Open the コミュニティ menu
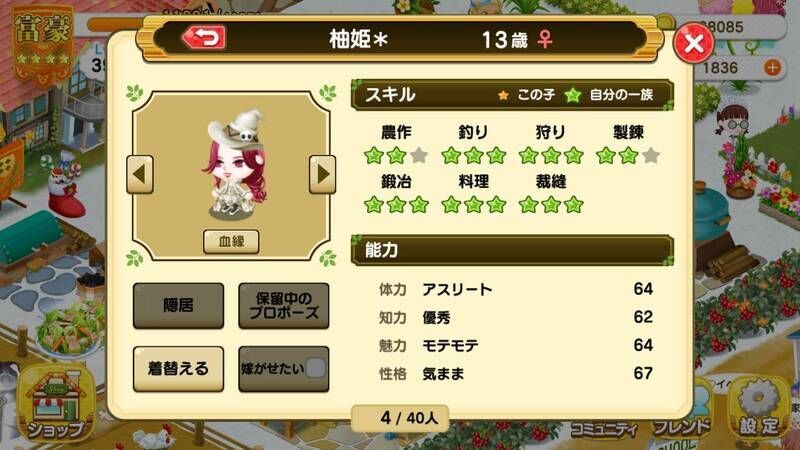Image resolution: width=800 pixels, height=450 pixels. click(x=603, y=430)
